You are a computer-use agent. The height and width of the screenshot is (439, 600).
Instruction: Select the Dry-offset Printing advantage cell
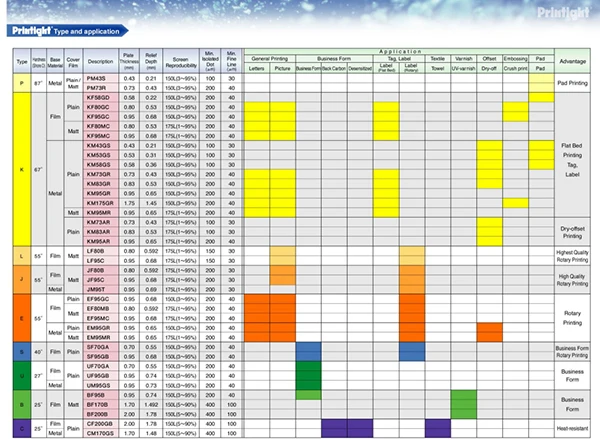[572, 232]
